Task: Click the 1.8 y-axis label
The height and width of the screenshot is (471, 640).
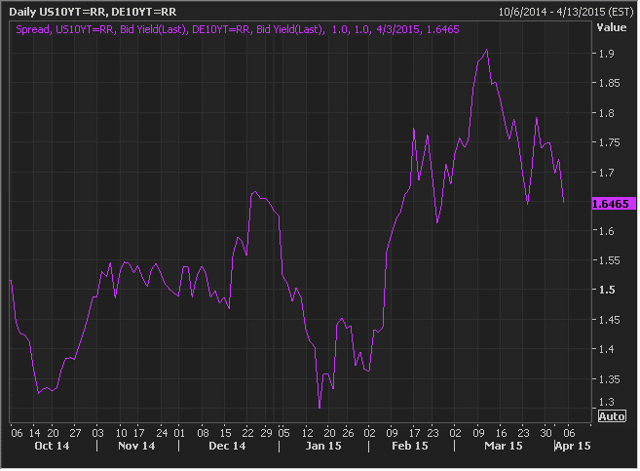Action: click(x=608, y=113)
